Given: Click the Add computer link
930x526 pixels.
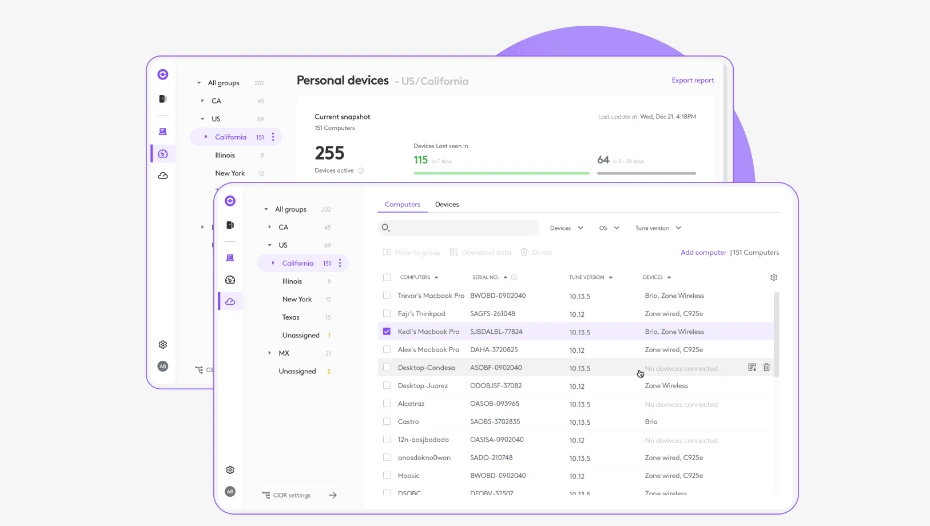Looking at the screenshot, I should [703, 252].
